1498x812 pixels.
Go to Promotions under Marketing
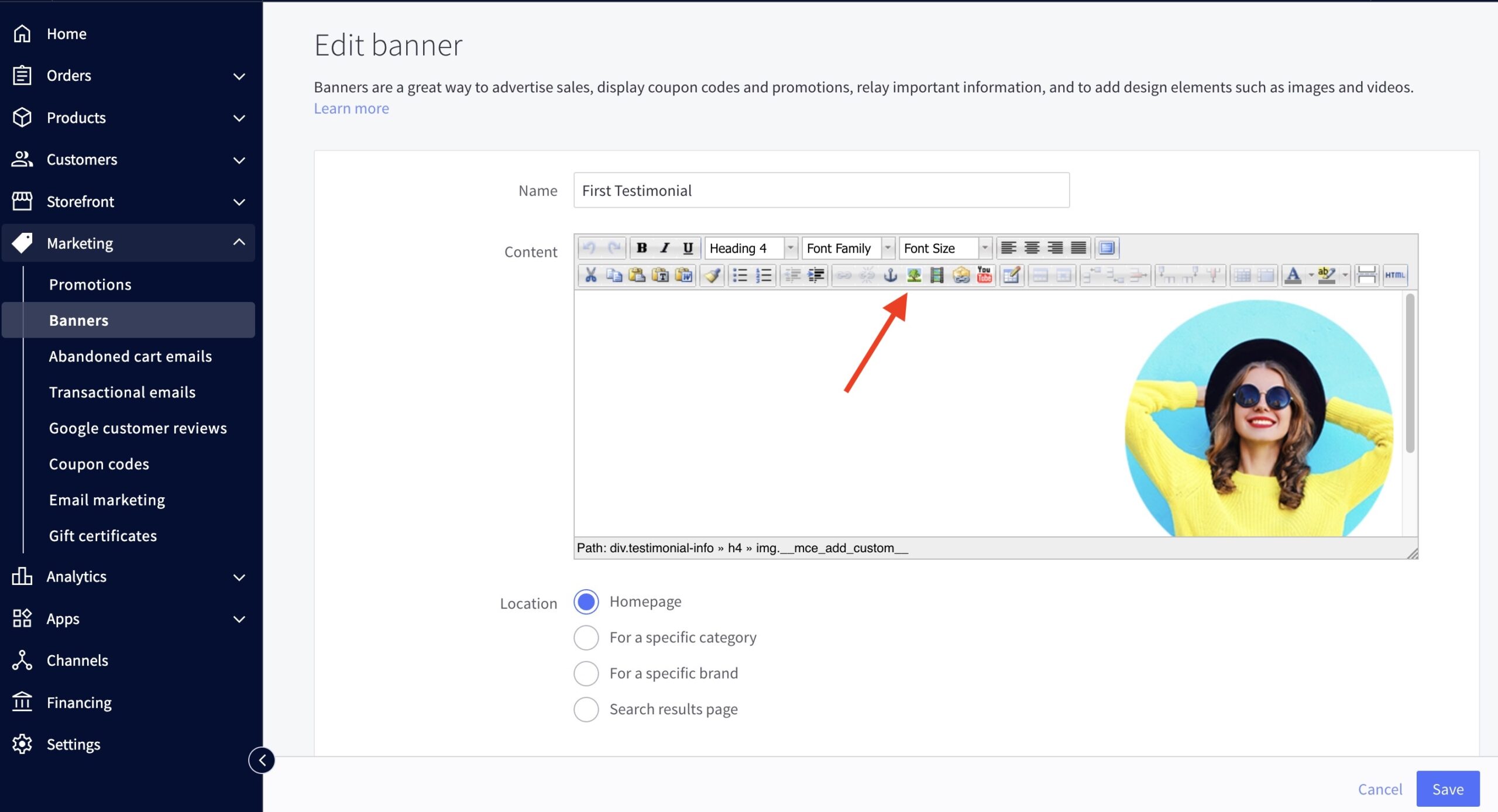[x=90, y=284]
